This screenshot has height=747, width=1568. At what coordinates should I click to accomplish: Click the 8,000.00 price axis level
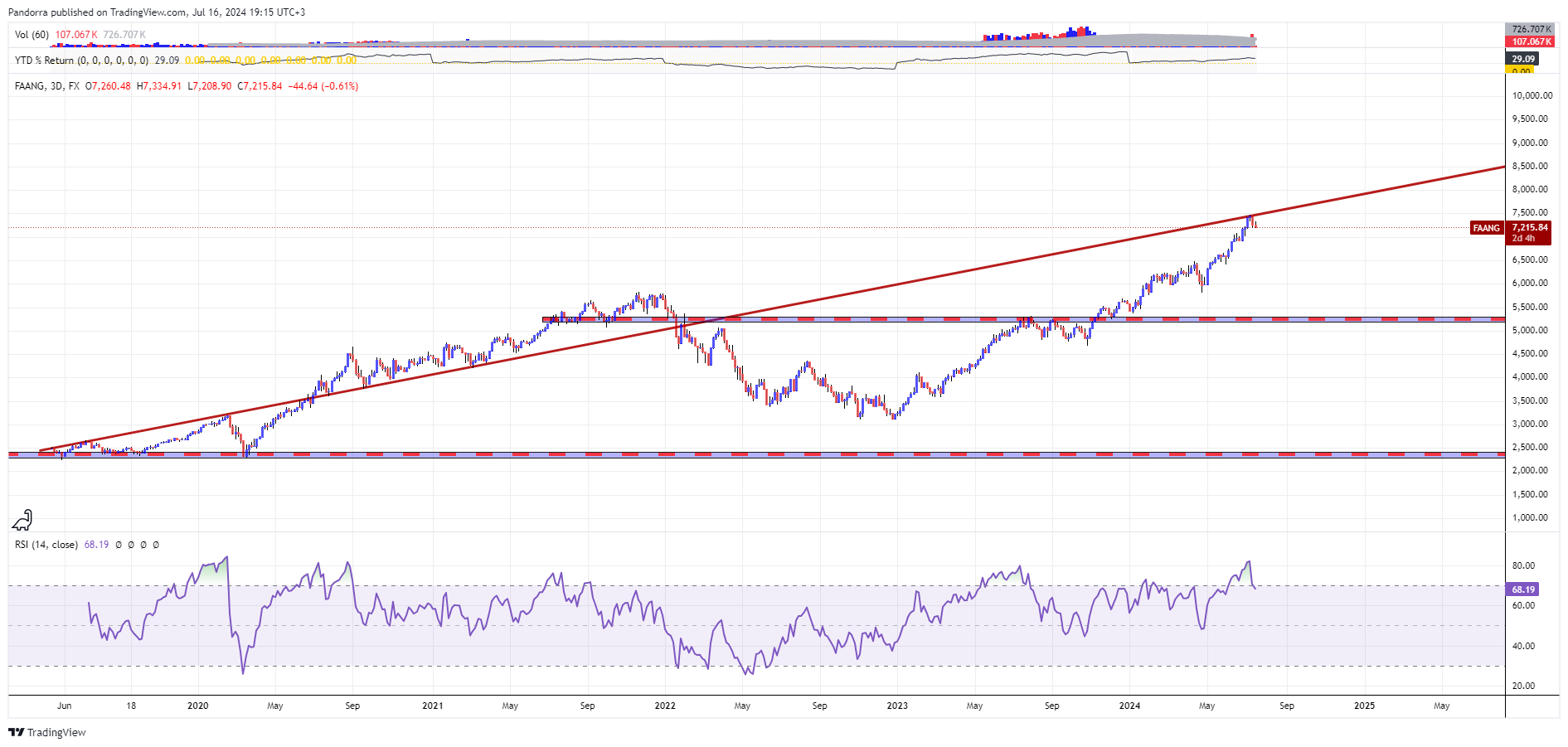(1532, 189)
